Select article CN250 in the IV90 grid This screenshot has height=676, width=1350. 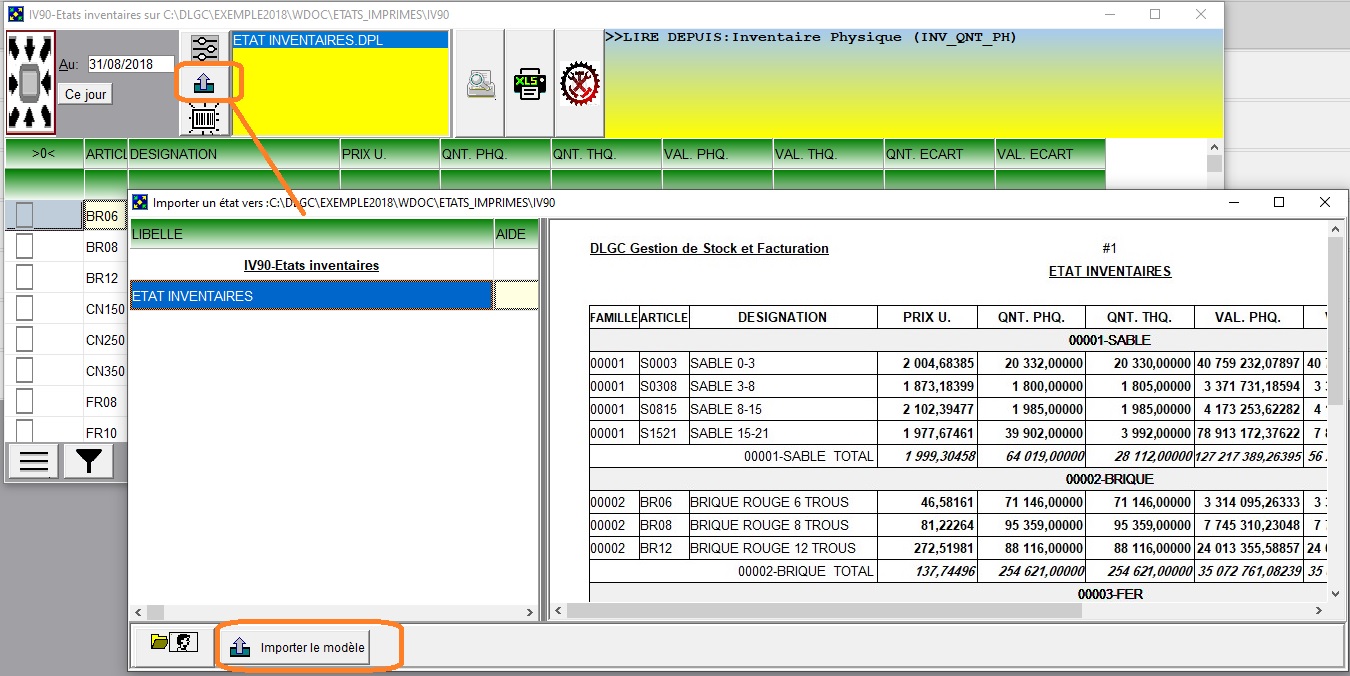coord(105,340)
